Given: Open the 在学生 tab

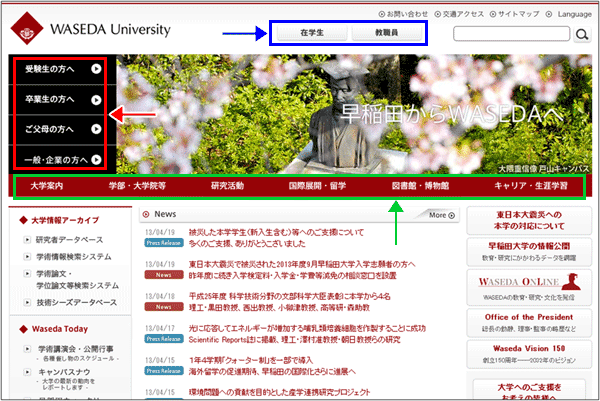Looking at the screenshot, I should 311,33.
